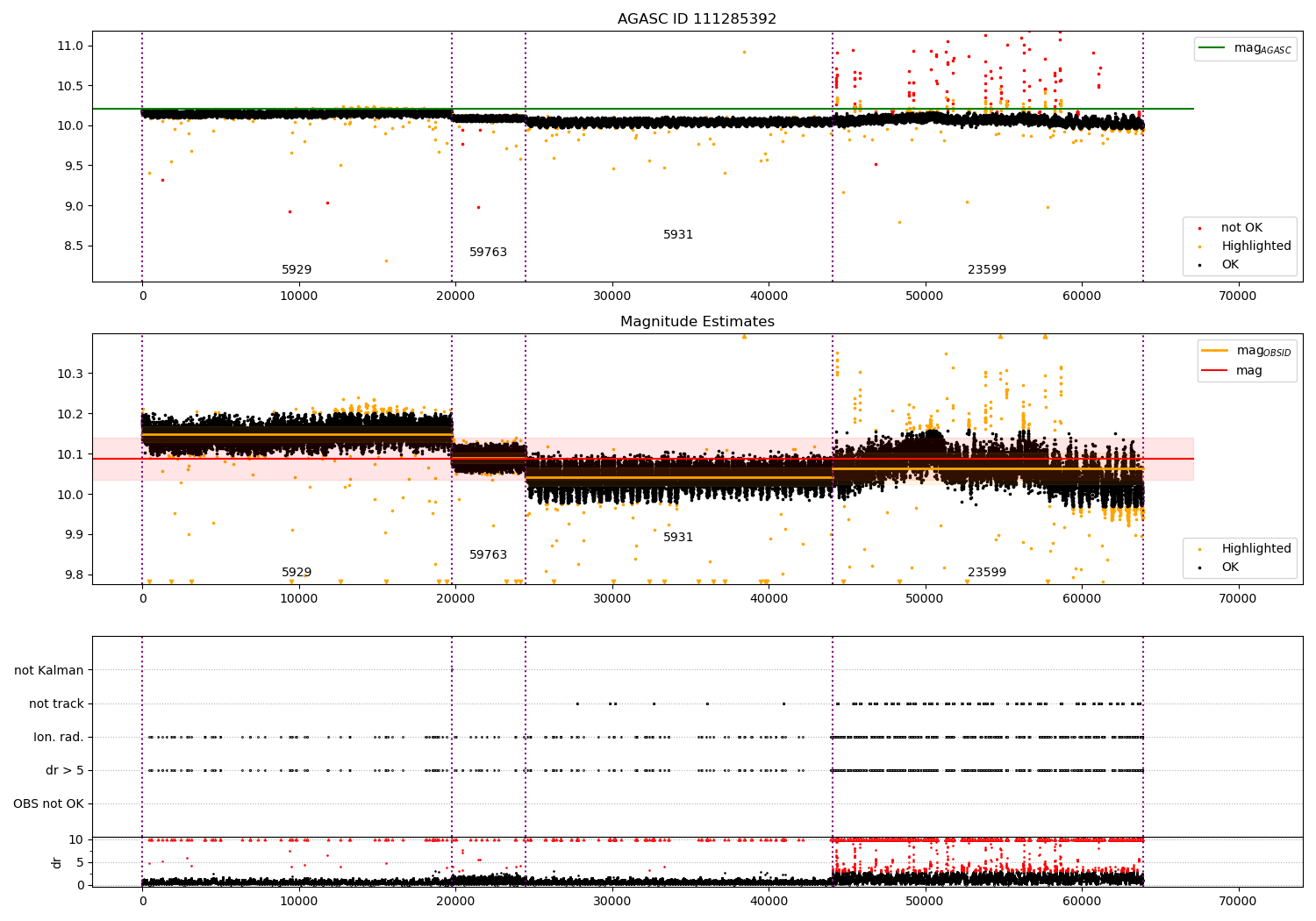Click the 'not track' axis label

(x=56, y=703)
